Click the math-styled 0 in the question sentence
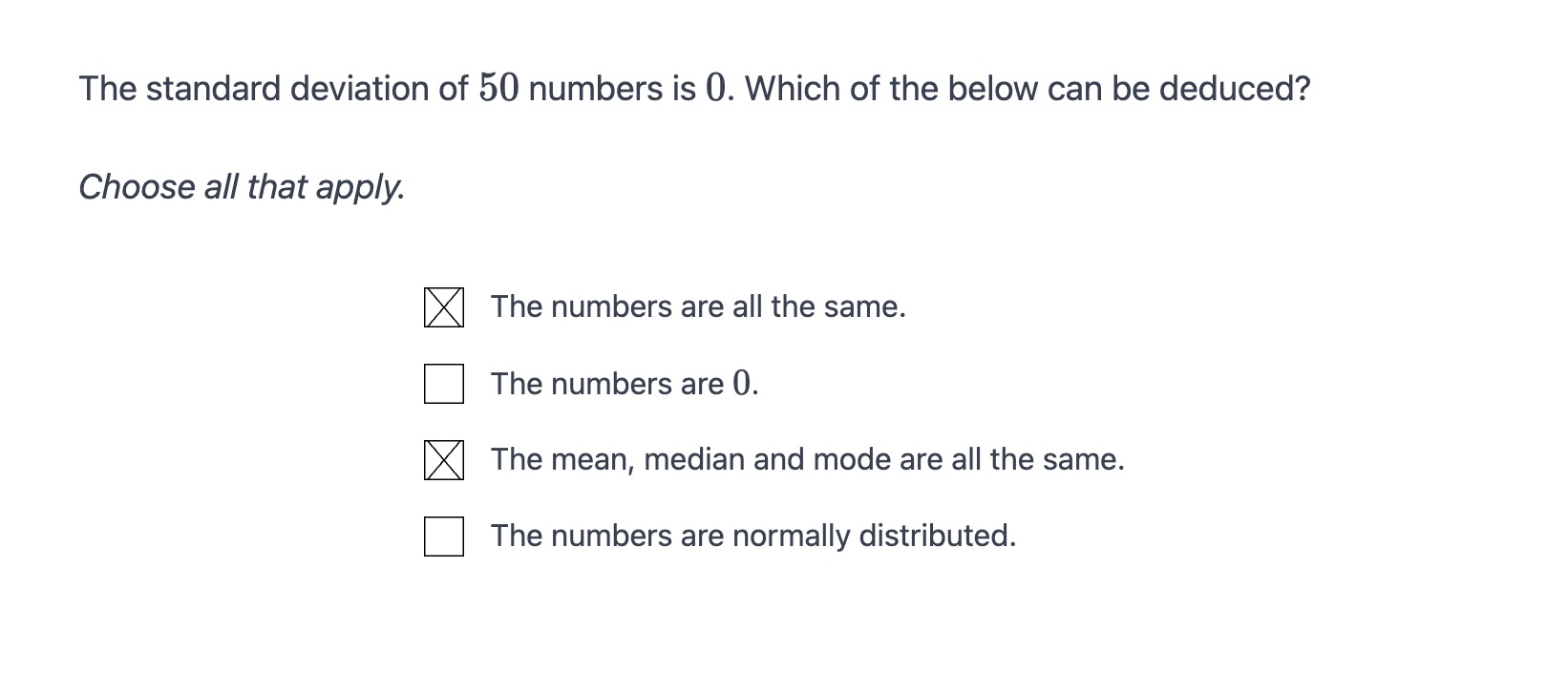This screenshot has width=1568, height=695. 715,89
